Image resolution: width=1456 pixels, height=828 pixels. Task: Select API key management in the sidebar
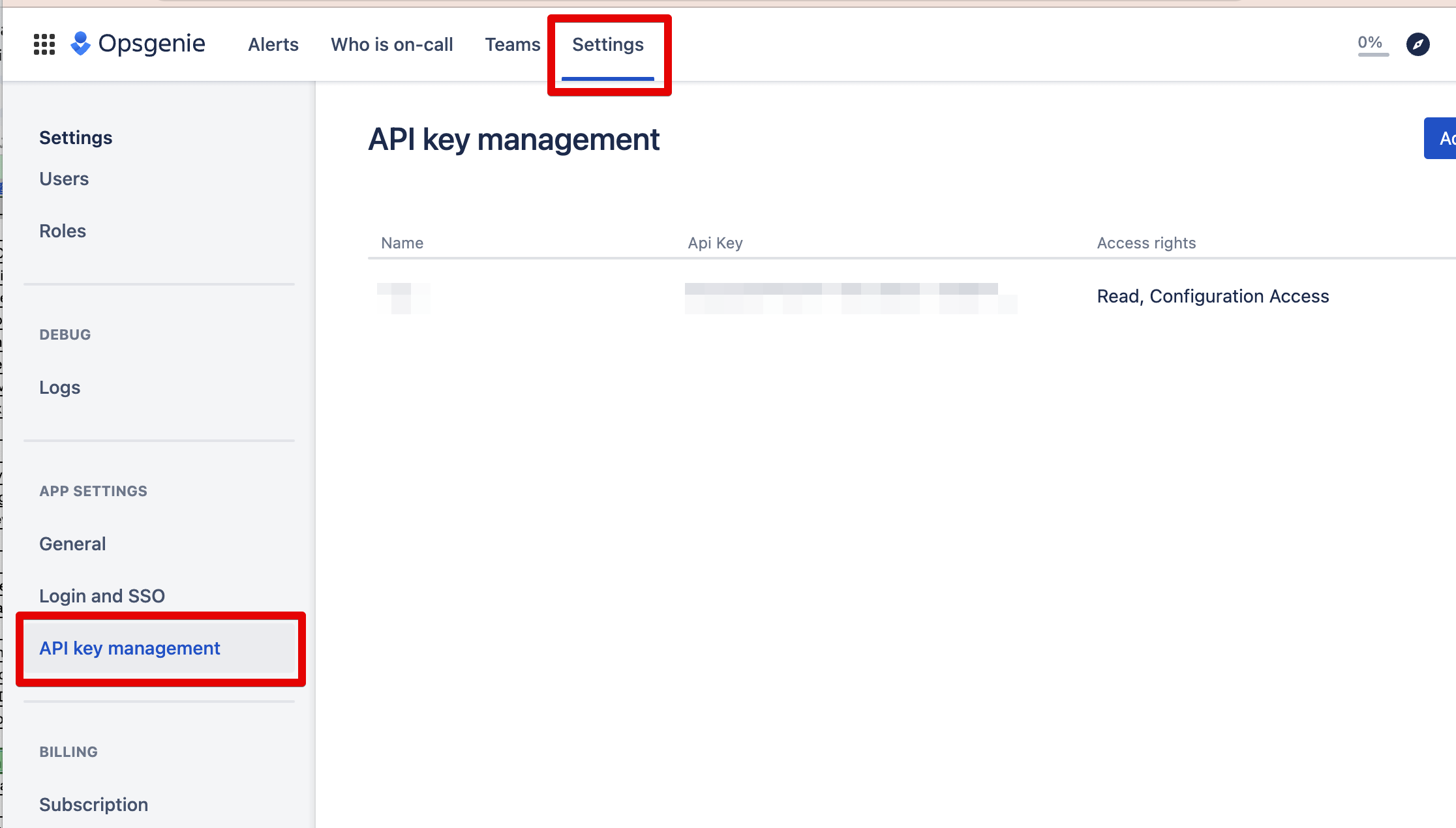pyautogui.click(x=130, y=648)
